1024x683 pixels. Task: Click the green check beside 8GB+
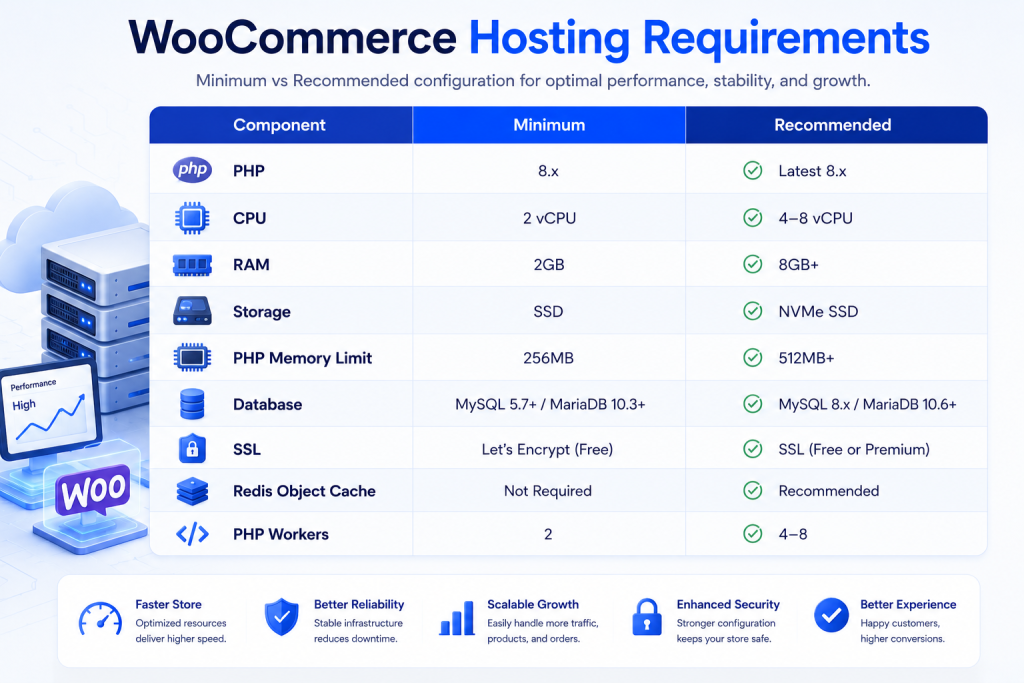tap(752, 264)
